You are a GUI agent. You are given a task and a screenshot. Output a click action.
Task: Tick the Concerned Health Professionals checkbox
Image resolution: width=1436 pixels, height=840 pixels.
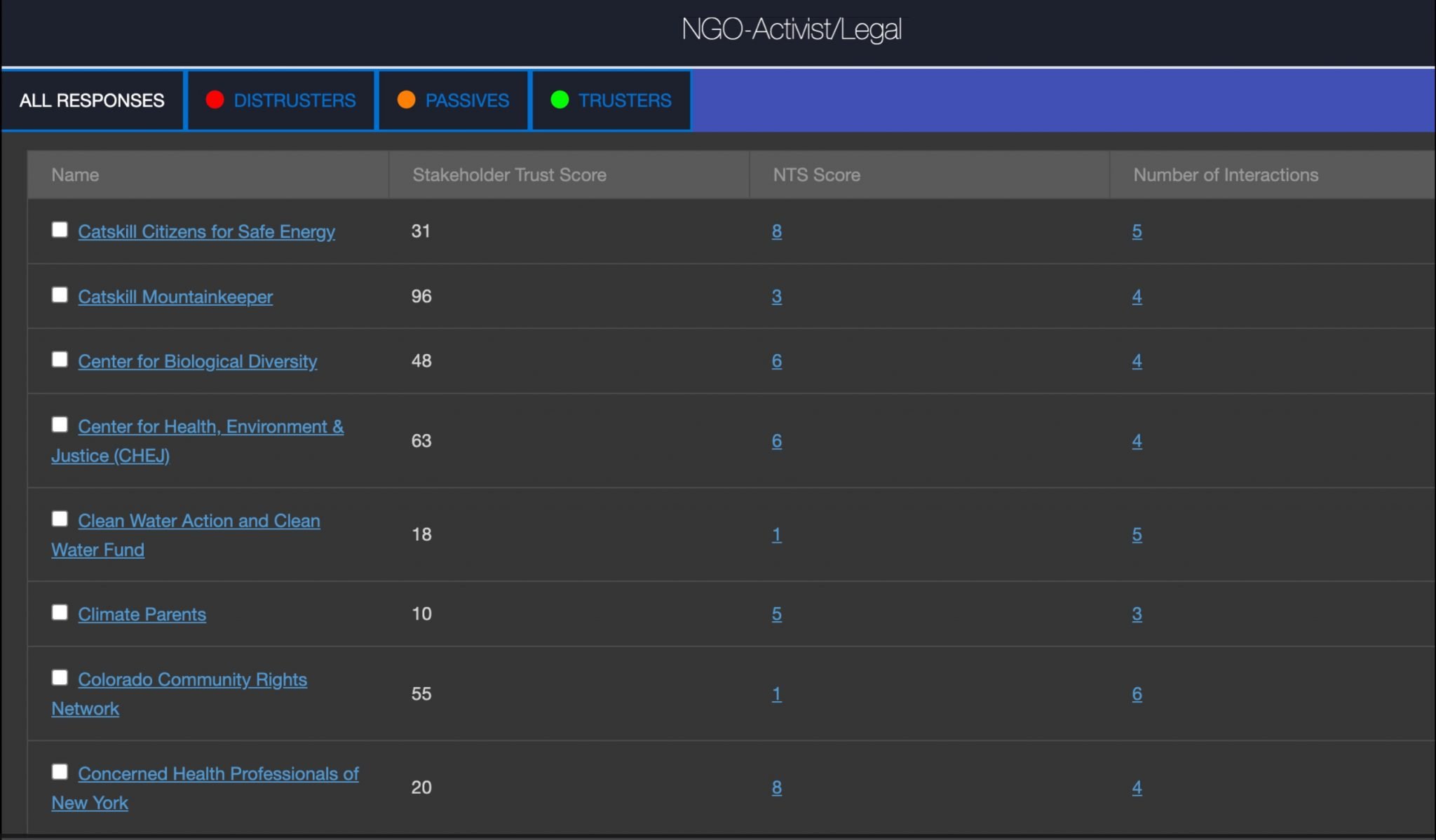(x=60, y=772)
